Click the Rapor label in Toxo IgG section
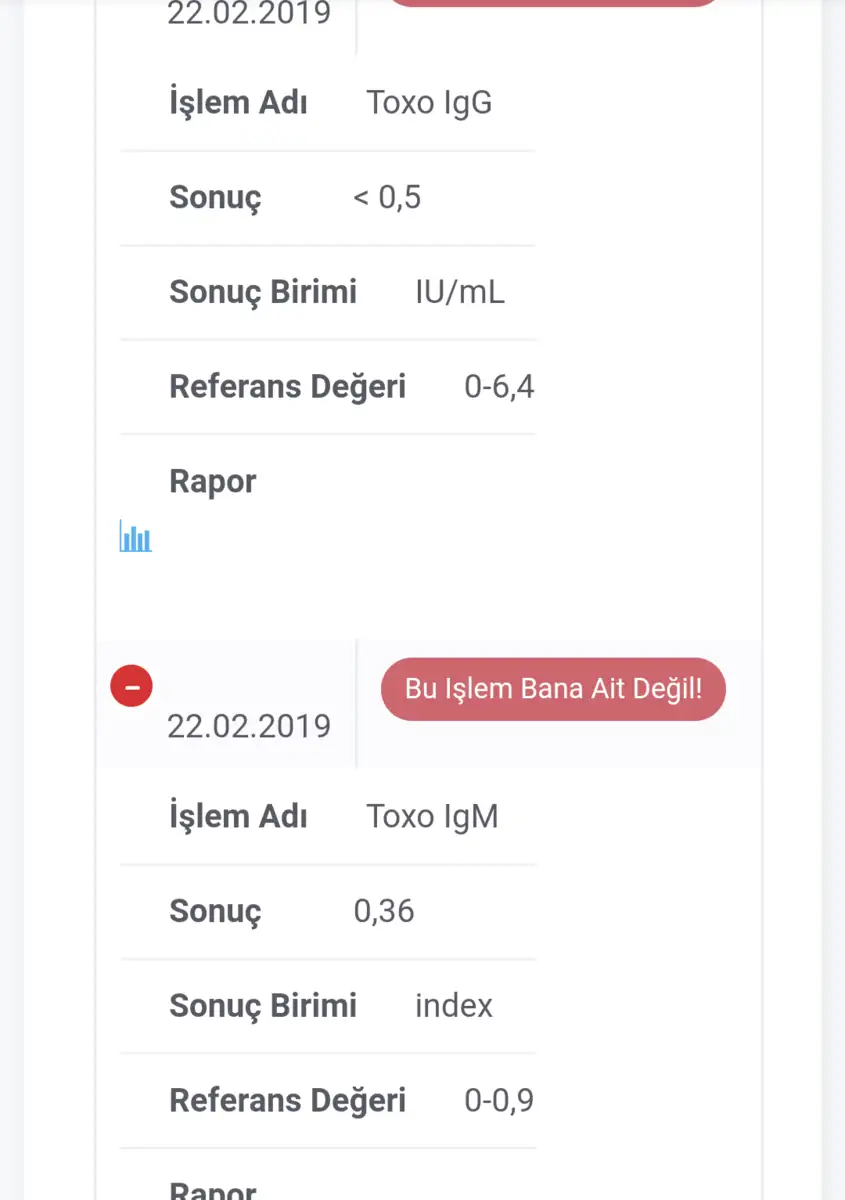Image resolution: width=845 pixels, height=1200 pixels. [213, 481]
